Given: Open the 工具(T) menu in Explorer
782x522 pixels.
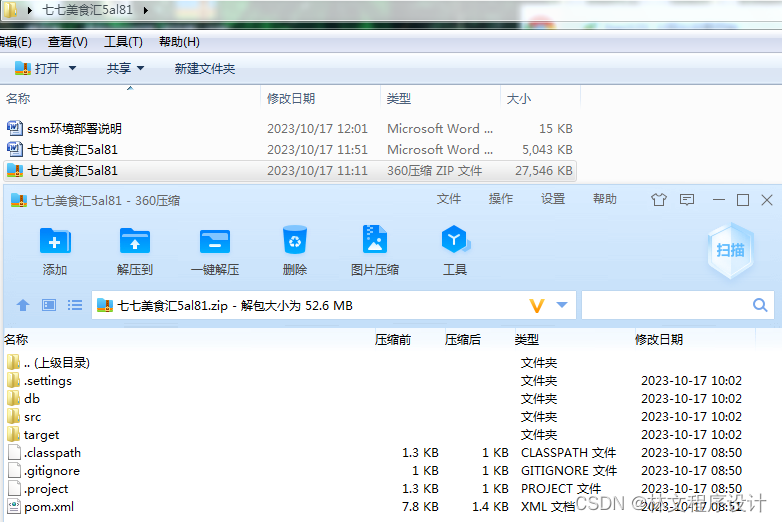Looking at the screenshot, I should pyautogui.click(x=123, y=42).
